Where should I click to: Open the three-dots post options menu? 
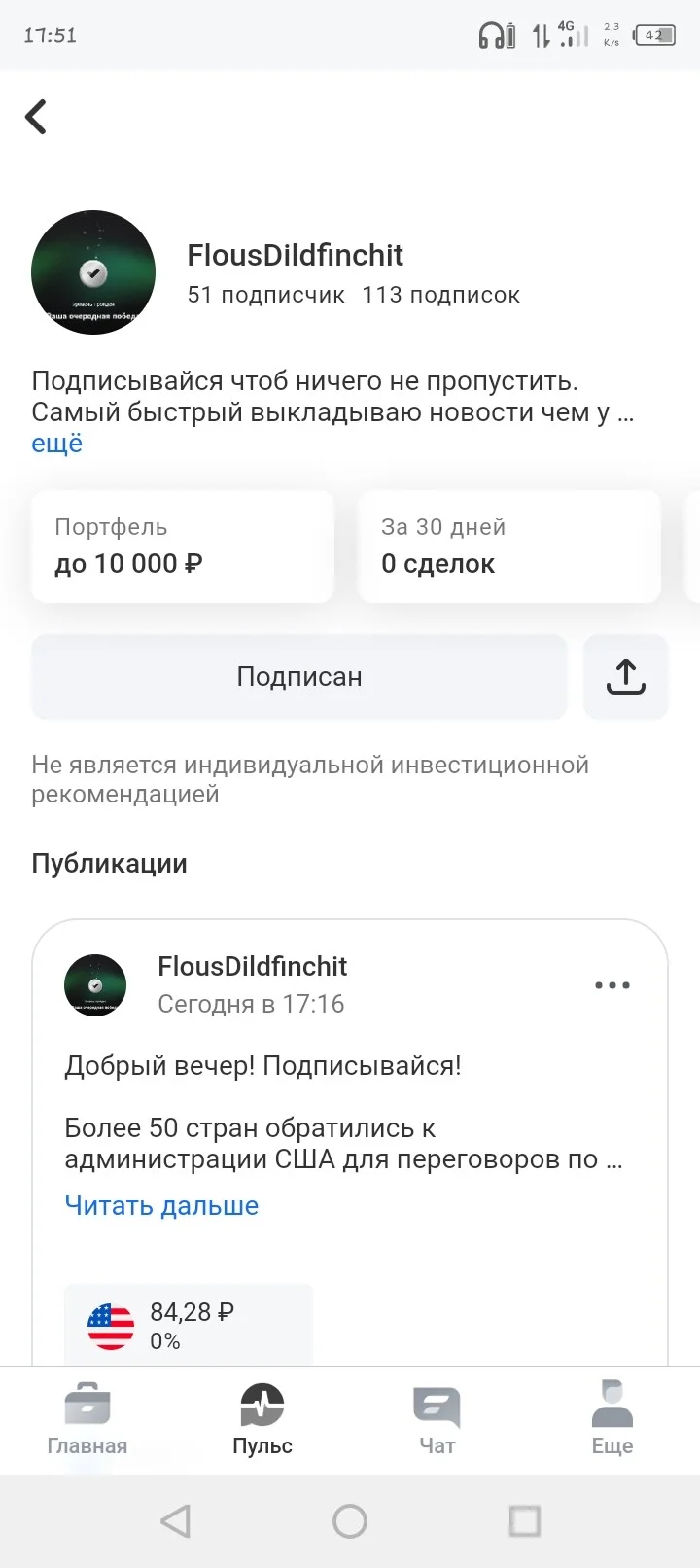point(612,985)
